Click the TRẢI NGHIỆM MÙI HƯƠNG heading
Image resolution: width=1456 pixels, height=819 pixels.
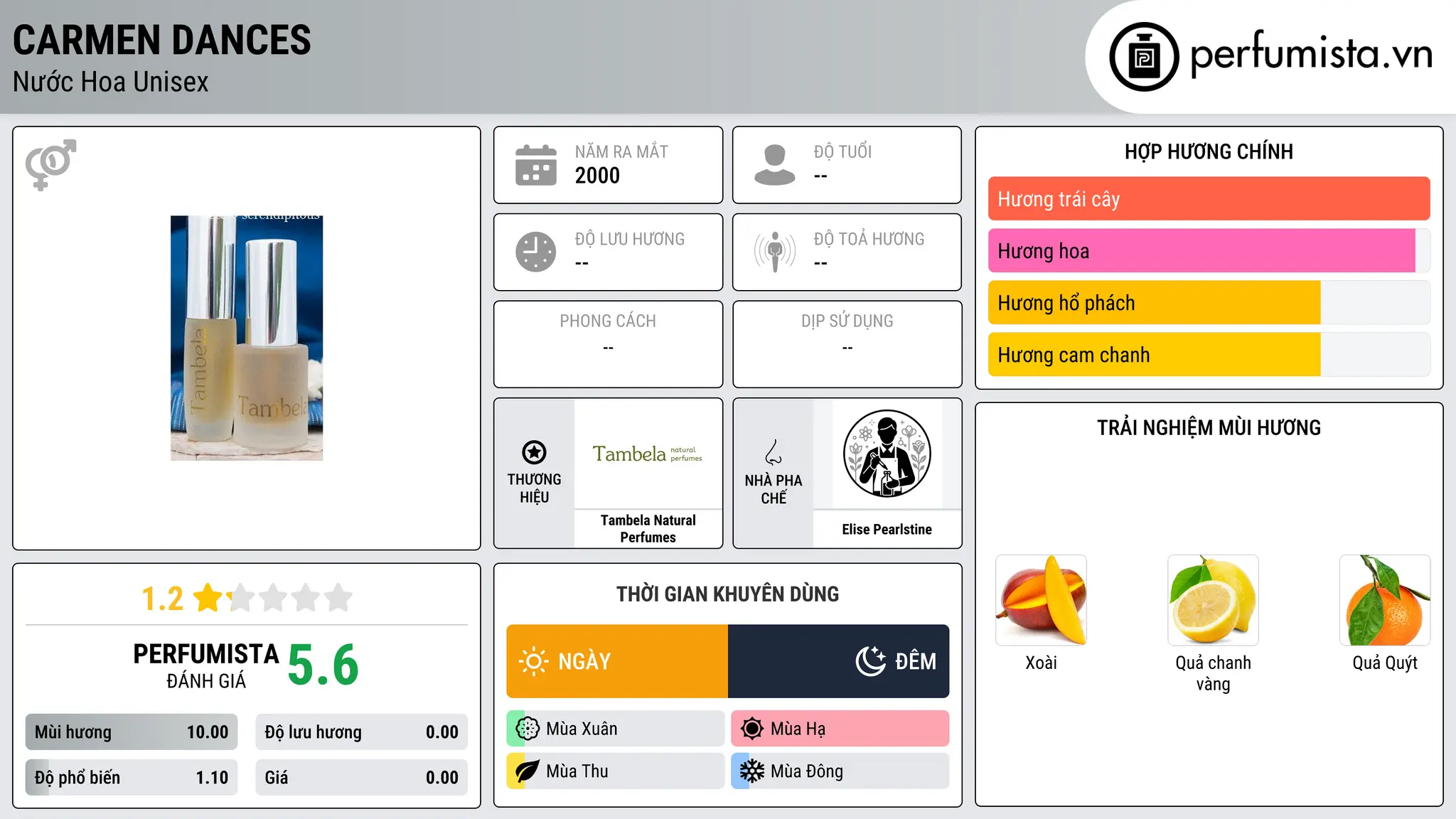click(x=1209, y=427)
